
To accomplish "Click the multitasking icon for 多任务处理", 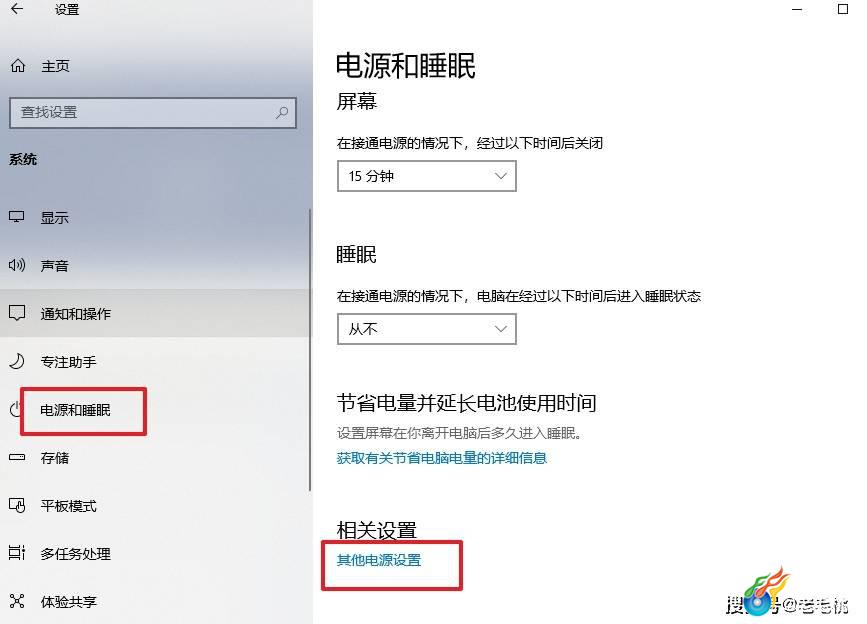I will coord(17,553).
